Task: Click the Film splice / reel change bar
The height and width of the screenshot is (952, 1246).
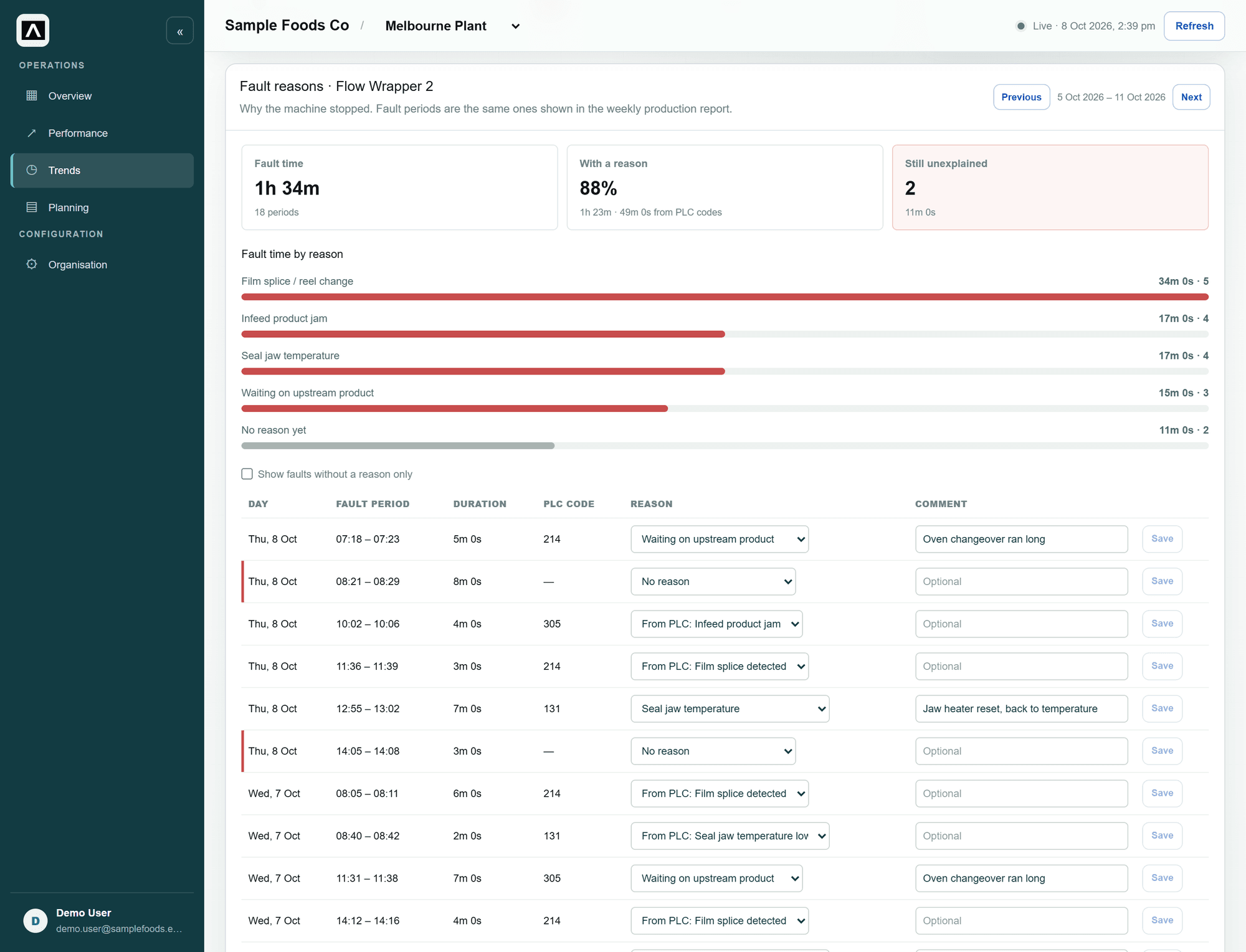Action: pos(725,297)
